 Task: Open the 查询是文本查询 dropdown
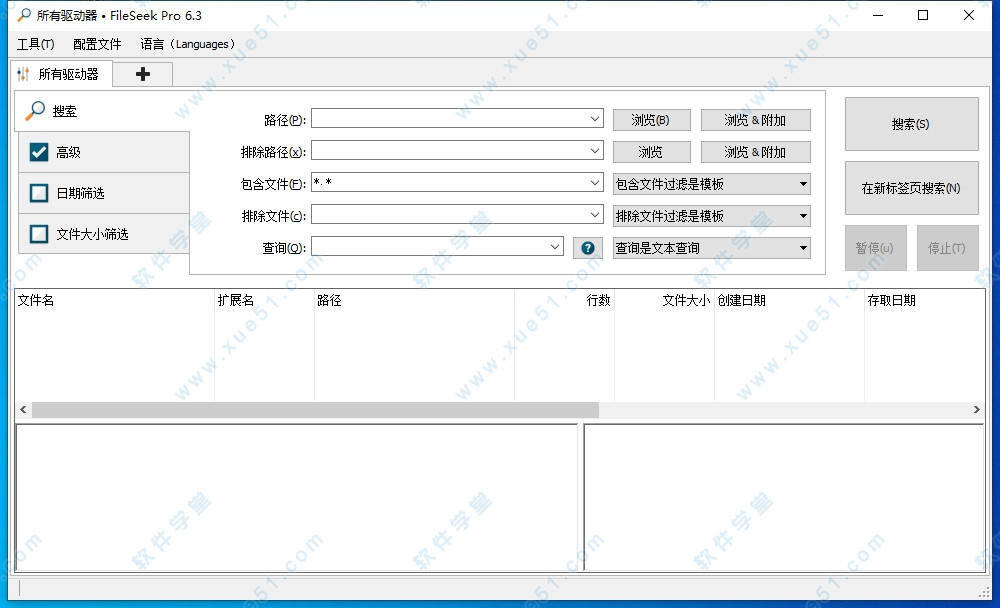(x=711, y=247)
